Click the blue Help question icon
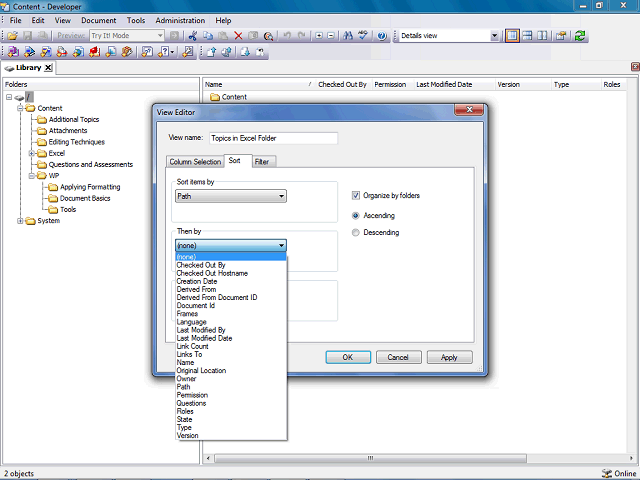The image size is (640, 480). click(x=382, y=36)
